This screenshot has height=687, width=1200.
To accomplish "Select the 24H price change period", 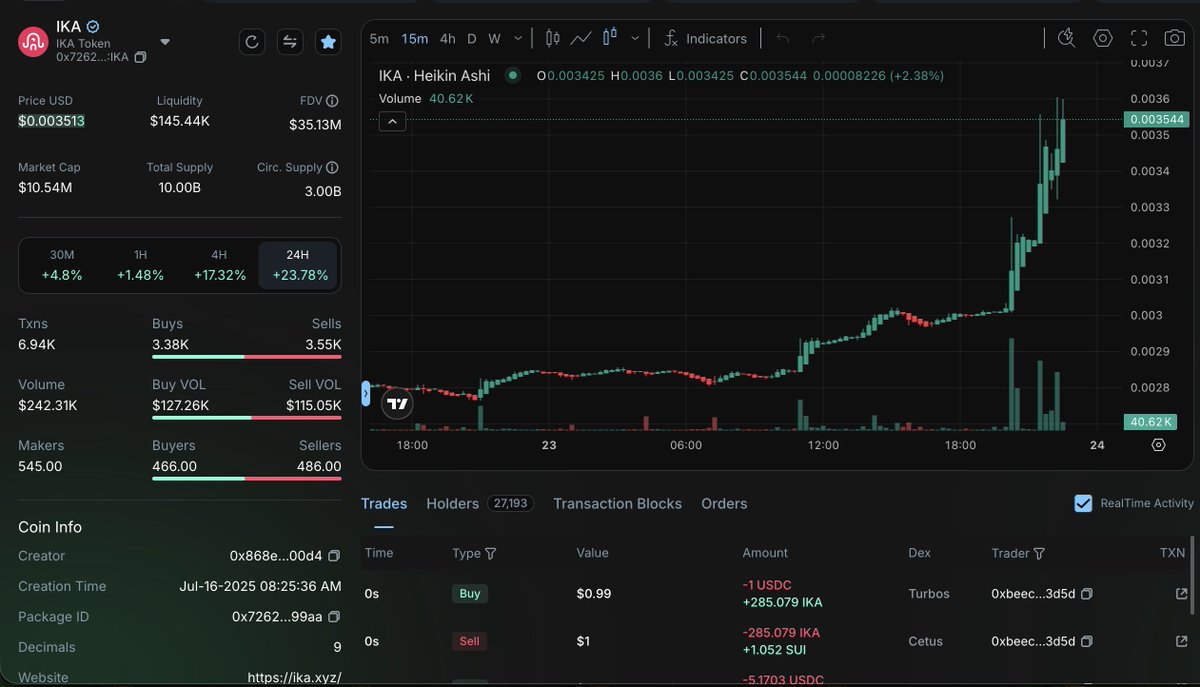I will tap(298, 265).
